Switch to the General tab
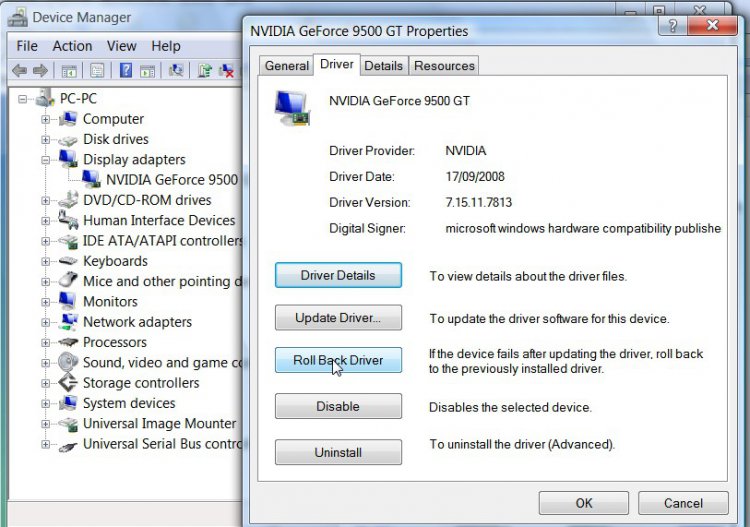This screenshot has width=750, height=527. pyautogui.click(x=287, y=66)
